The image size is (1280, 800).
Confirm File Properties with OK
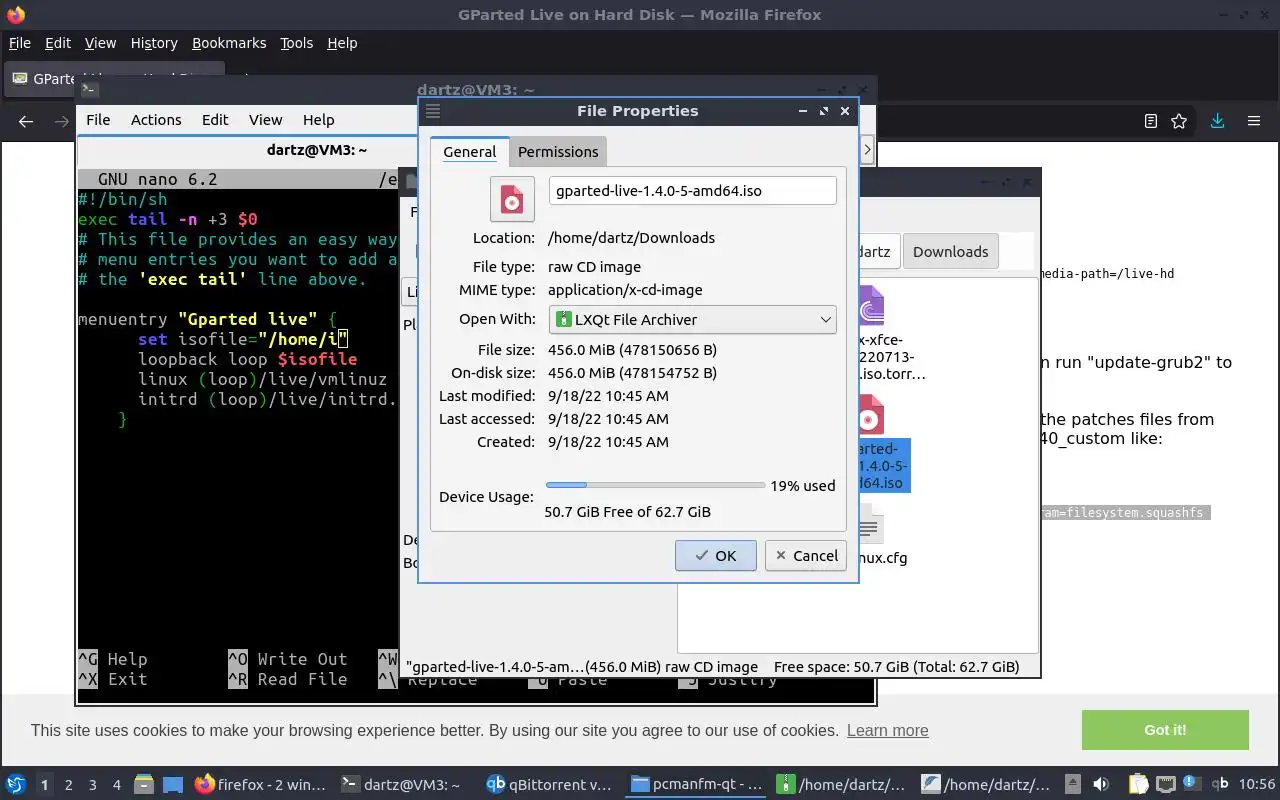716,556
